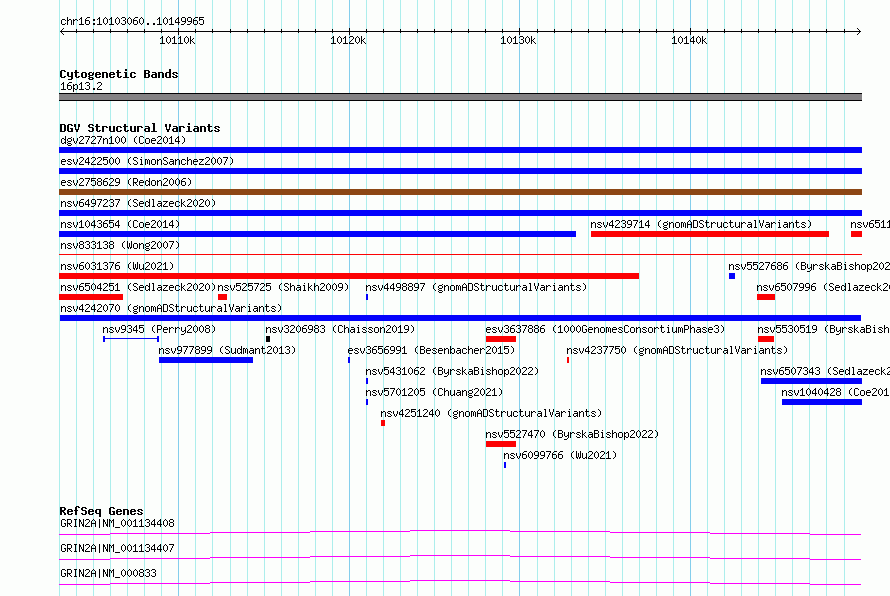Select nsv6507996 Sedlazeck label
890x596 pixels.
tap(823, 287)
